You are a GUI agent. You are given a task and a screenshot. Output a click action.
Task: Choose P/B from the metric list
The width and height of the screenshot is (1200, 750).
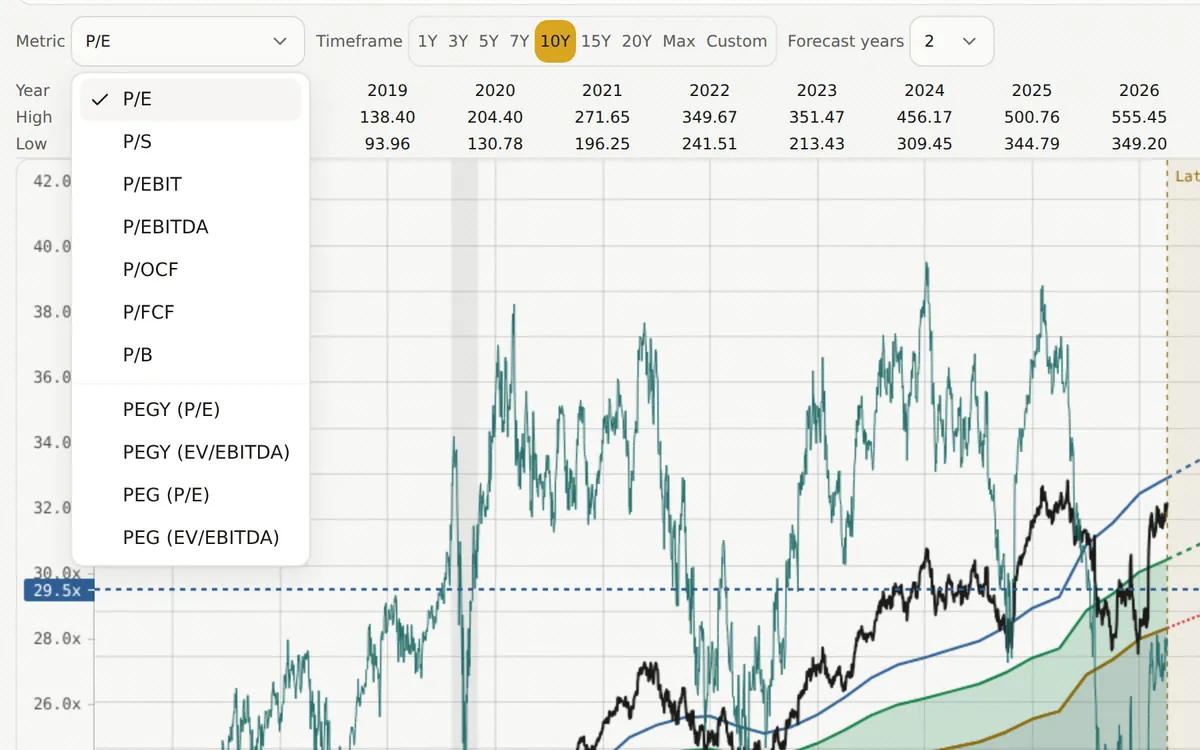point(190,355)
